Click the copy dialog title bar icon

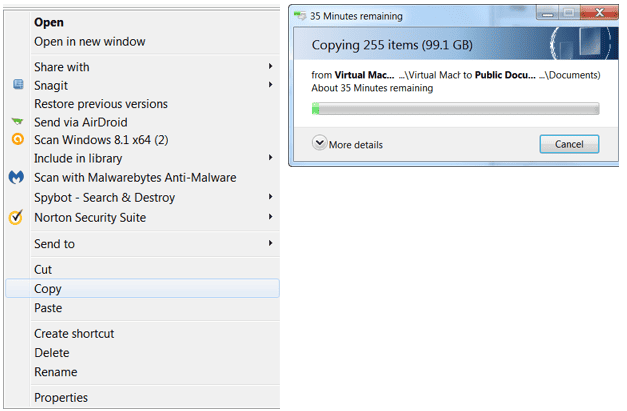click(x=301, y=16)
